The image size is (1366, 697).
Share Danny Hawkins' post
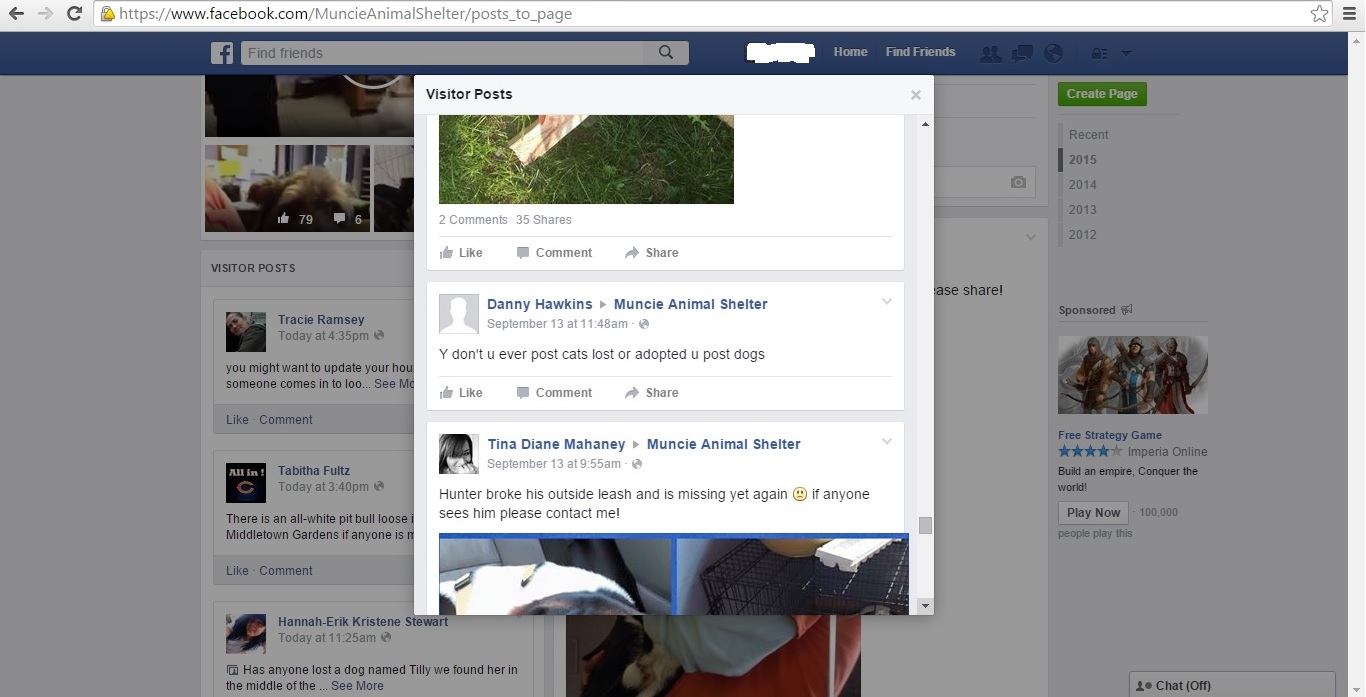tap(651, 393)
